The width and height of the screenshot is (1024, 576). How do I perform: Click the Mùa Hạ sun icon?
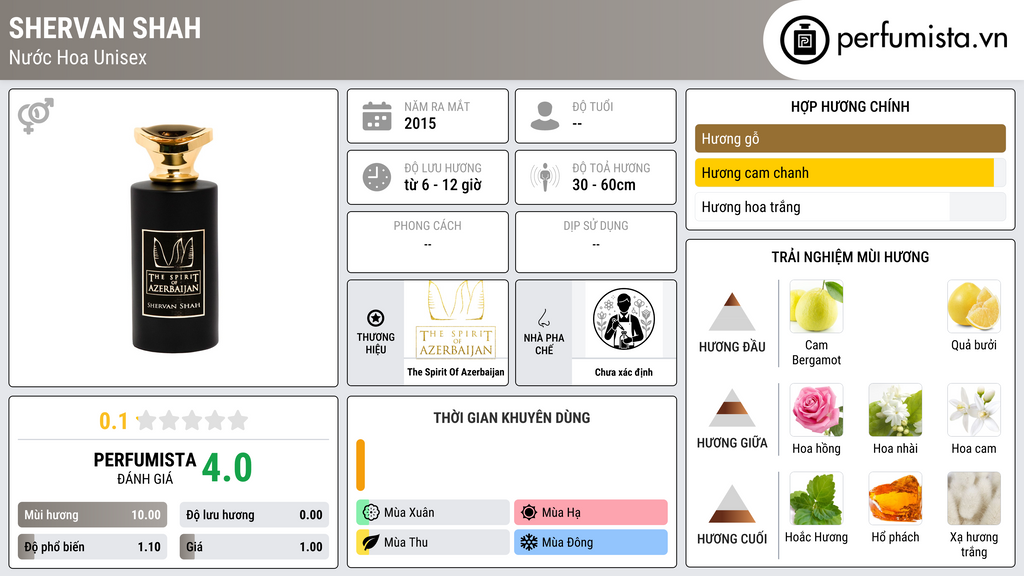point(529,512)
